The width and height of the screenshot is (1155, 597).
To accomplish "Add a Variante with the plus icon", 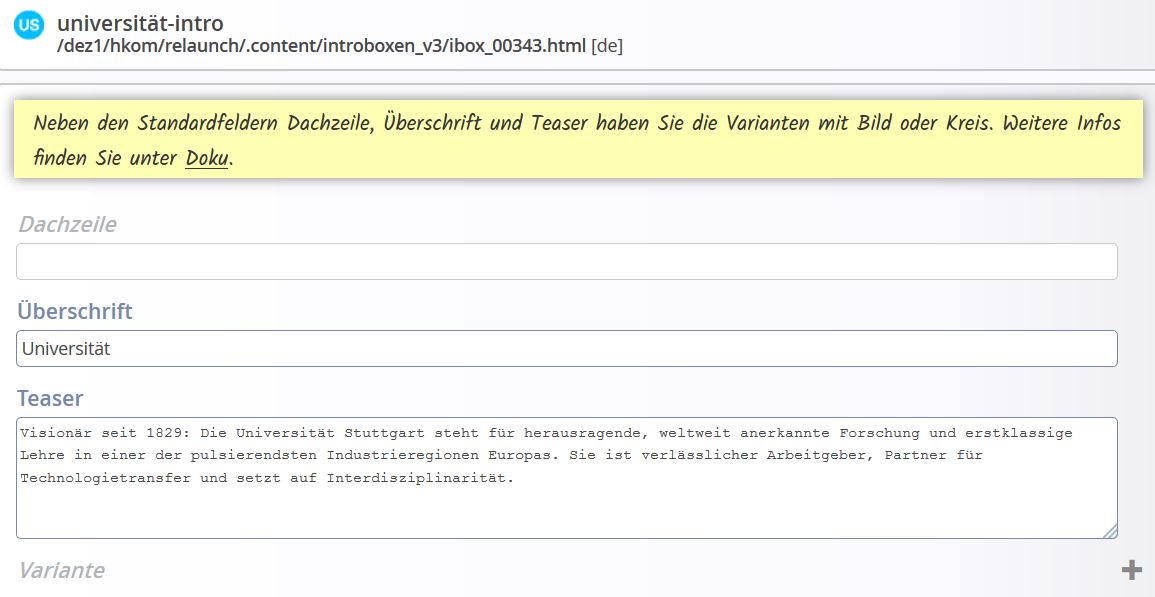I will pos(1131,570).
